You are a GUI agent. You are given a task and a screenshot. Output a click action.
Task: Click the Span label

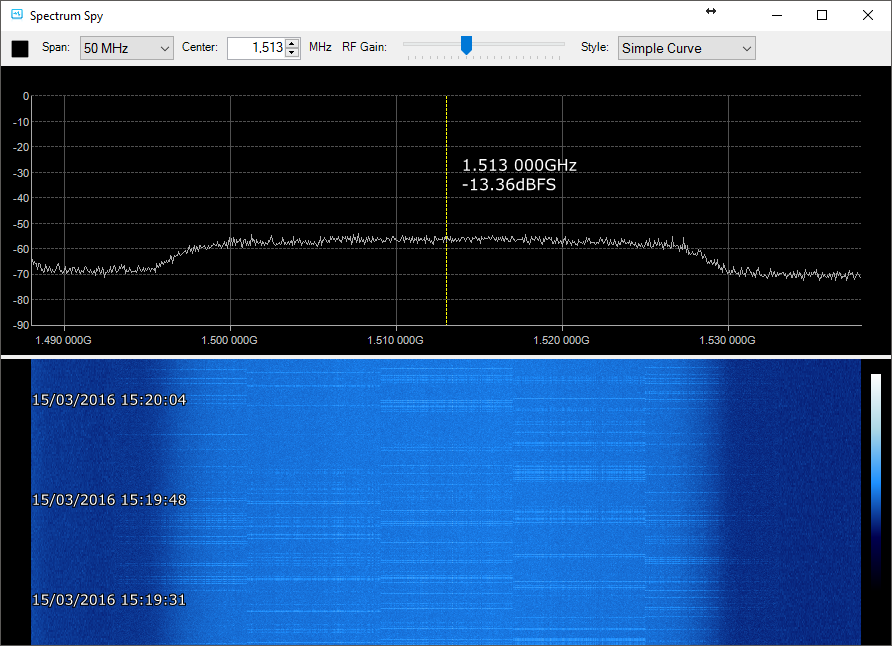(56, 47)
